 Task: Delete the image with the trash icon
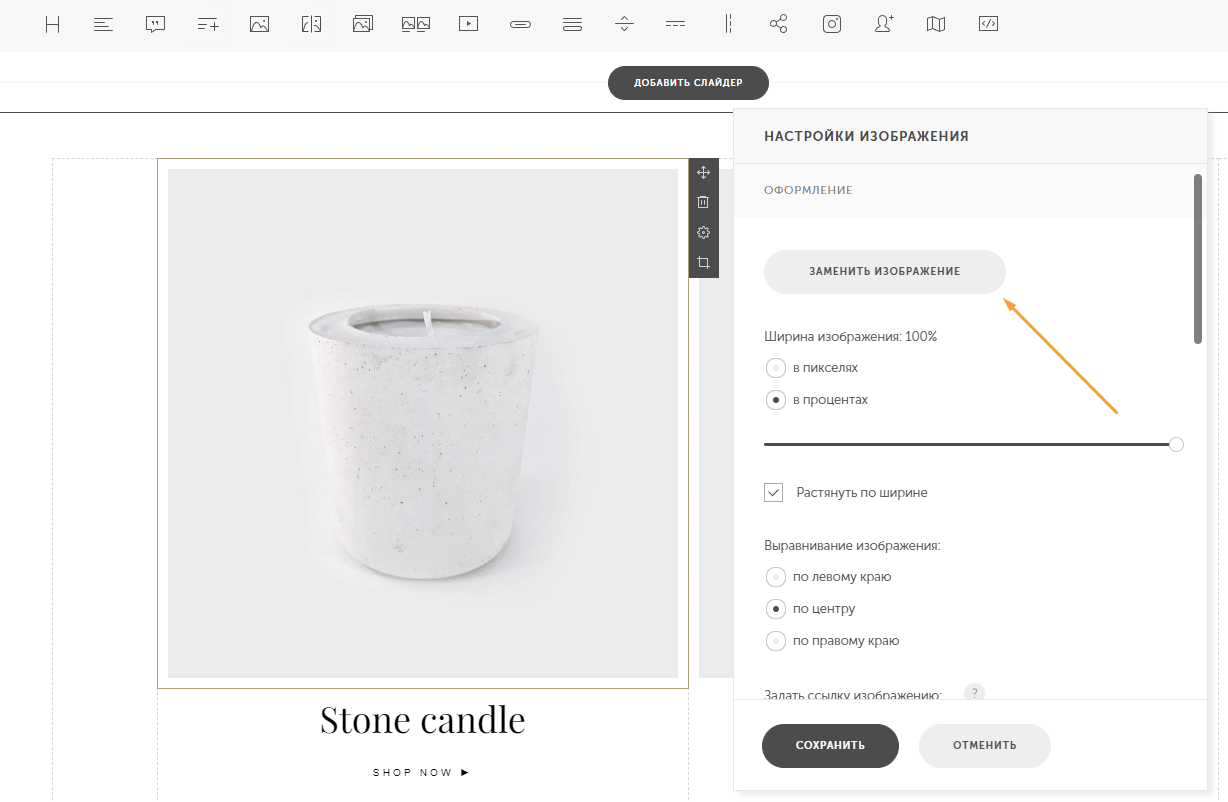click(x=703, y=202)
